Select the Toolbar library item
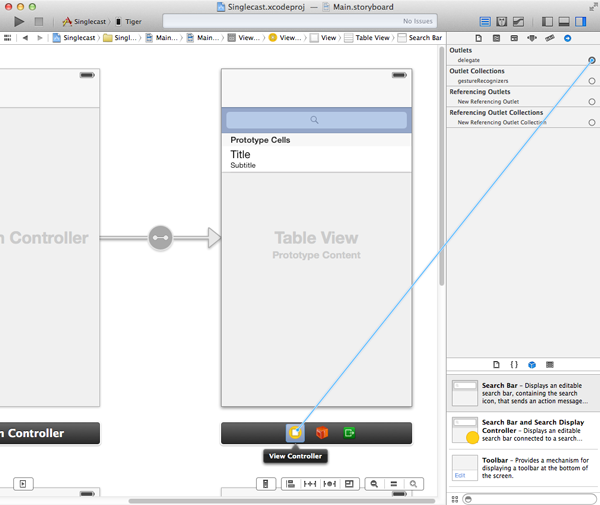 tap(523, 468)
